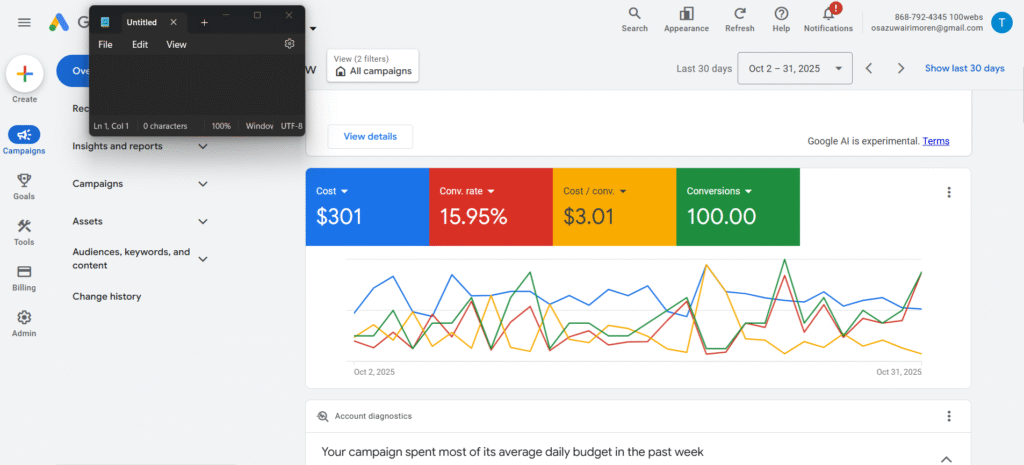1024x465 pixels.
Task: Click the View details button
Action: (x=369, y=136)
